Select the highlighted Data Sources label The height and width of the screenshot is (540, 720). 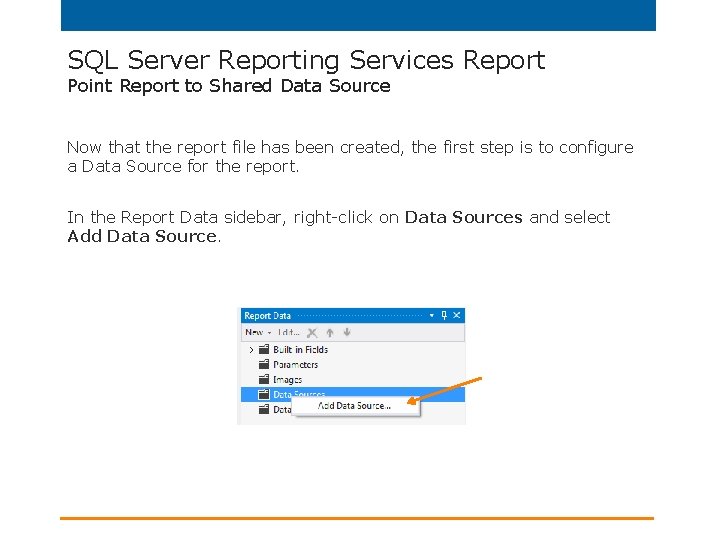click(x=300, y=394)
